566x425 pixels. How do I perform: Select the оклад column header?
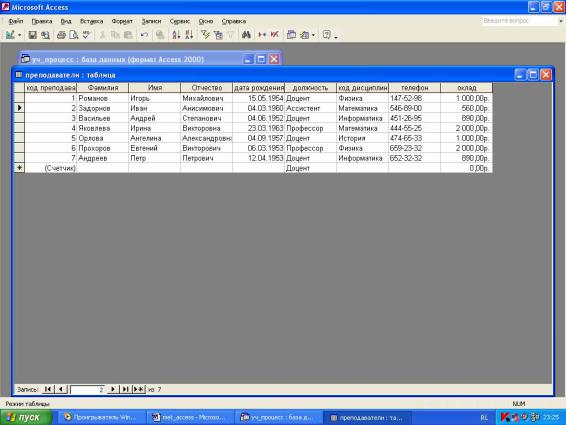(467, 88)
